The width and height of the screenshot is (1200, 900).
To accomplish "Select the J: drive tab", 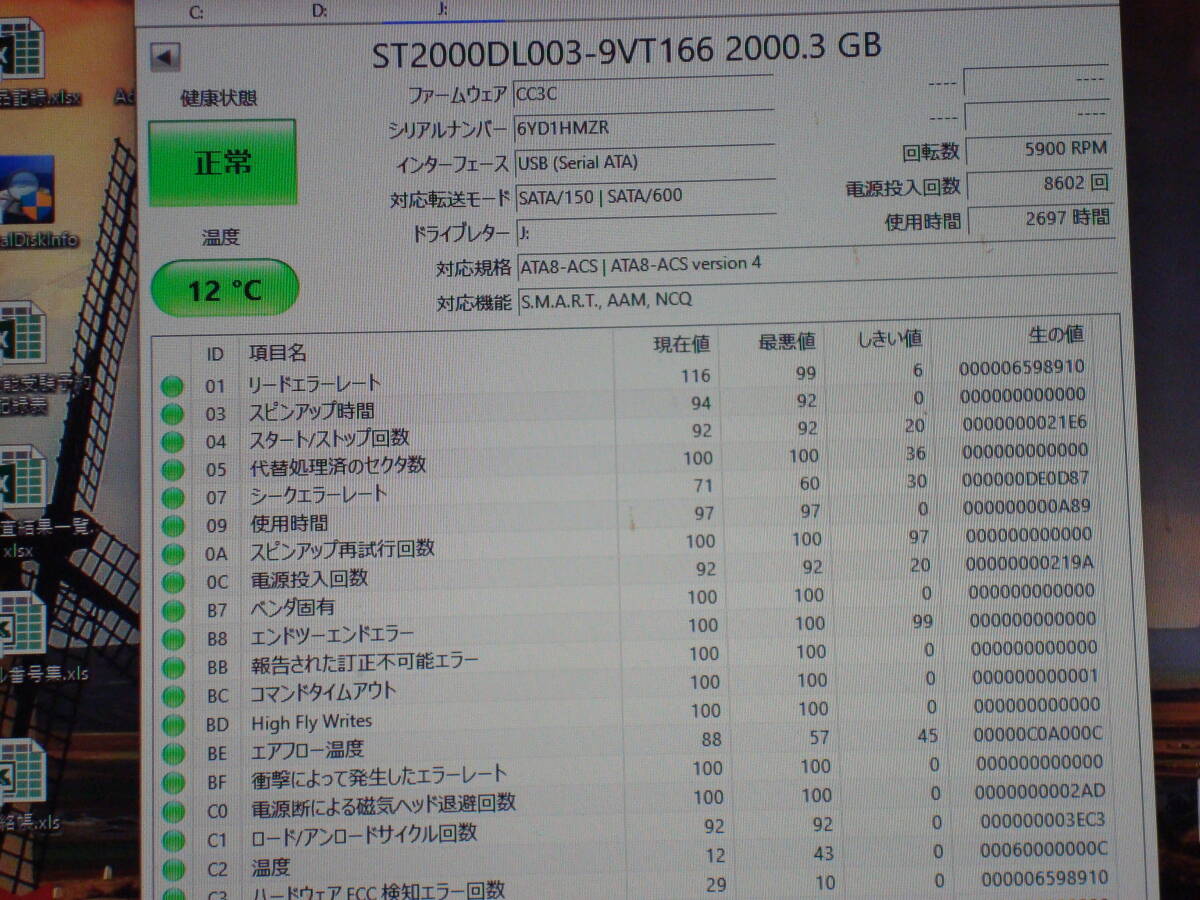I will [442, 10].
